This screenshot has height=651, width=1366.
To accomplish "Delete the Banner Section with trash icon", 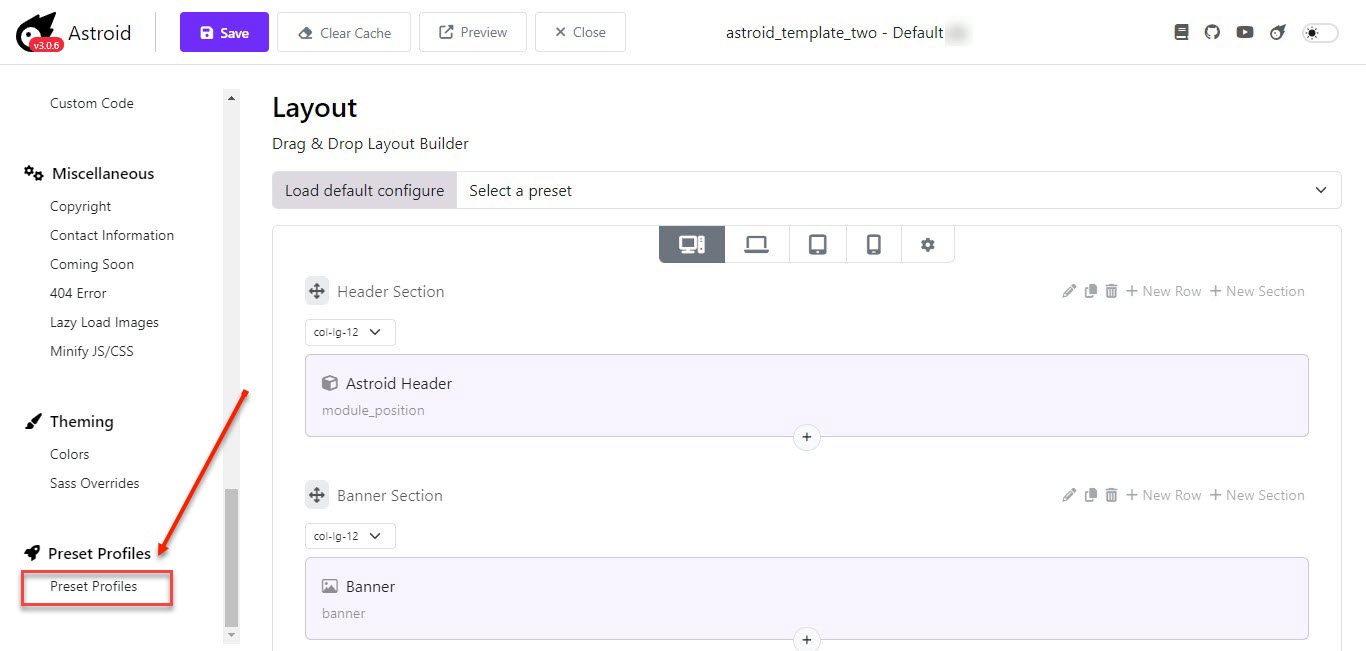I will click(x=1111, y=495).
